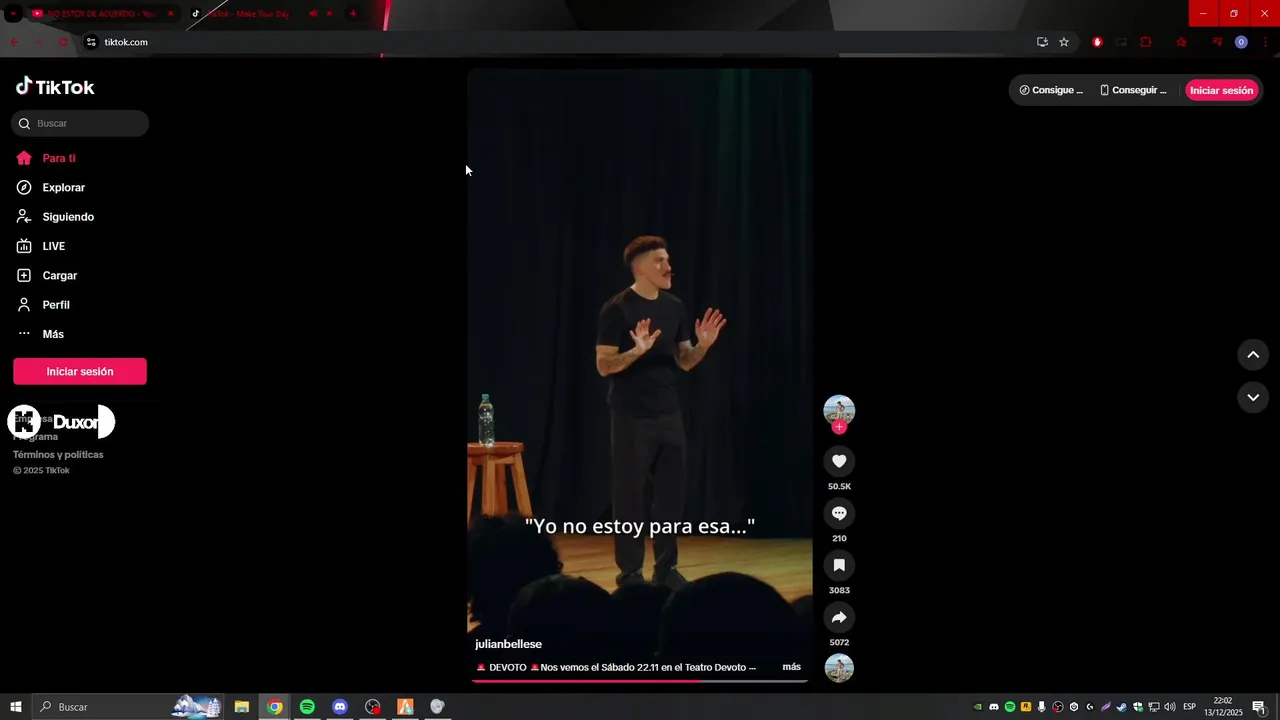This screenshot has height=720, width=1280.
Task: Open the volume tray icon
Action: 1170,707
